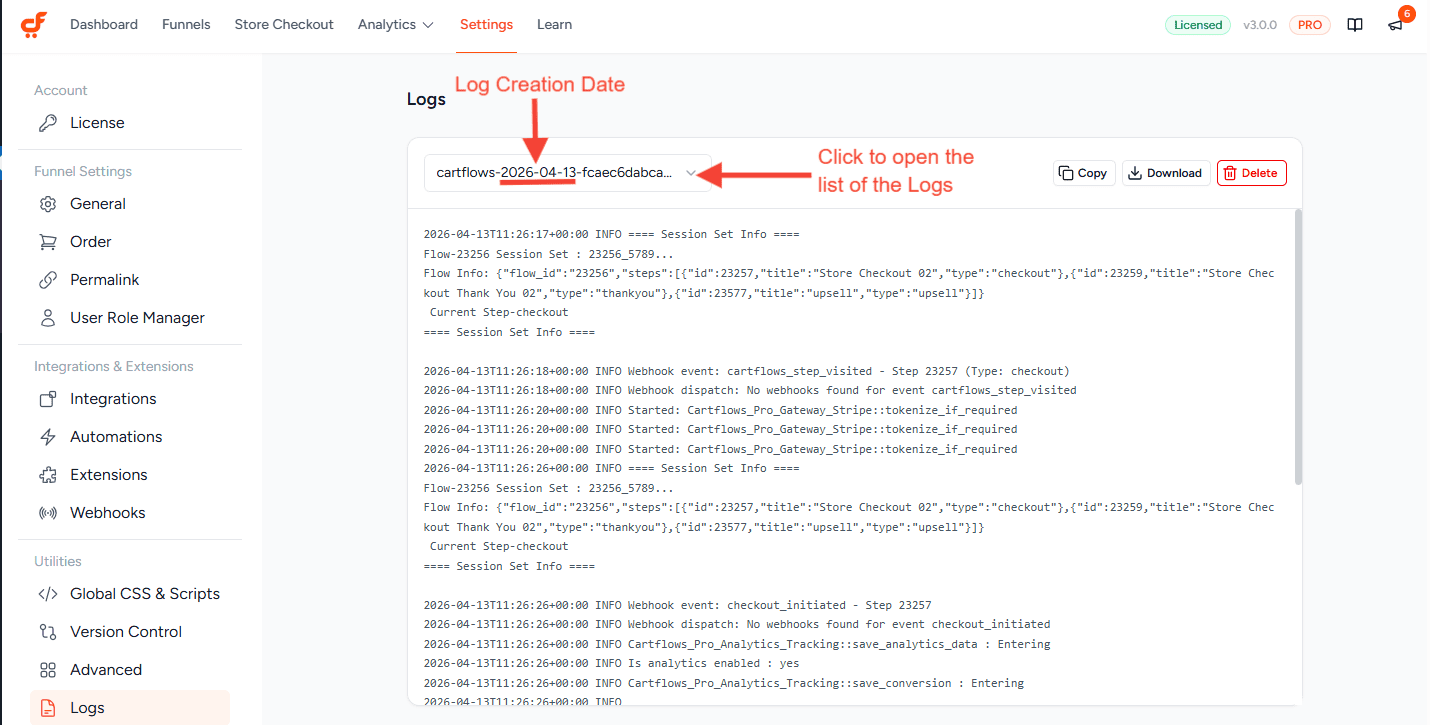Click the Logs file icon
Image resolution: width=1430 pixels, height=725 pixels.
point(48,708)
